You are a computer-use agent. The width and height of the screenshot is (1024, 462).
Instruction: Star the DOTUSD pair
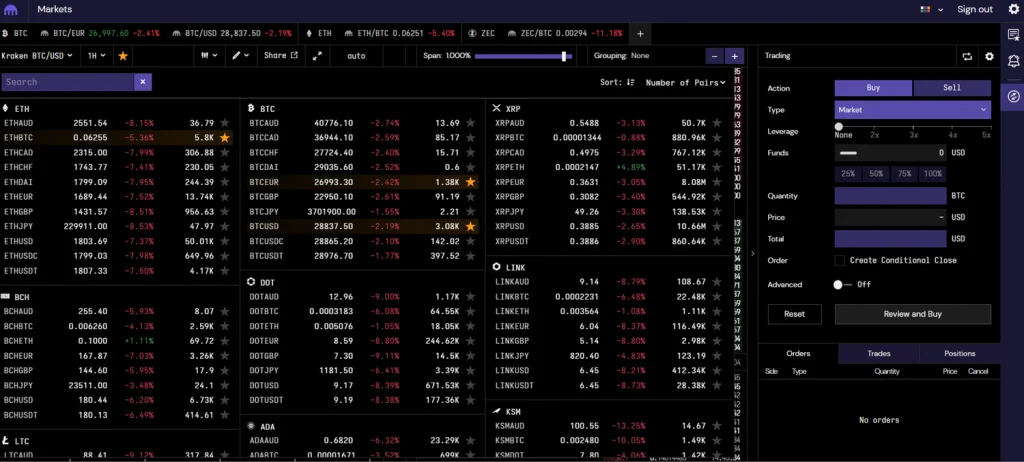tap(470, 386)
